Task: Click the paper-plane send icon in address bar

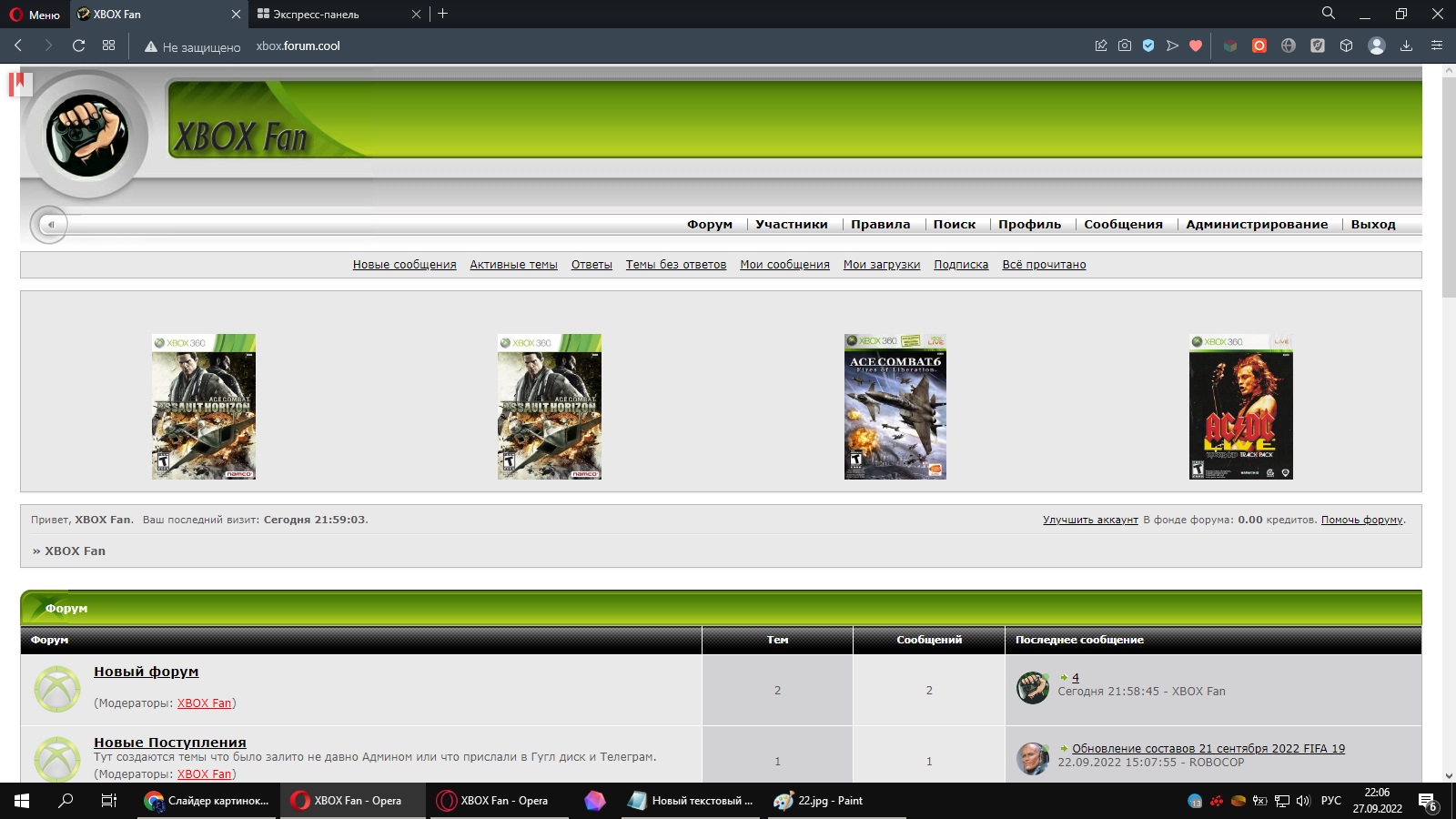Action: 1172,45
